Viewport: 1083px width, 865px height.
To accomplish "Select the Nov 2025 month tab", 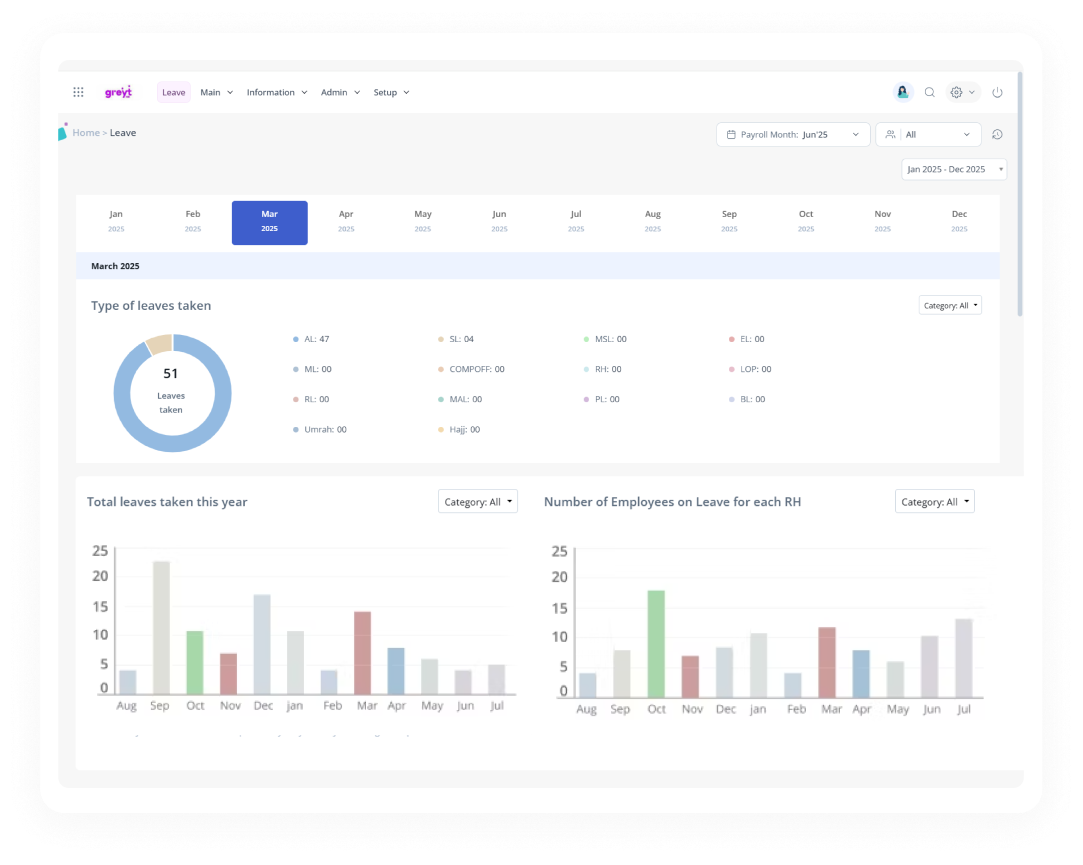I will 883,221.
